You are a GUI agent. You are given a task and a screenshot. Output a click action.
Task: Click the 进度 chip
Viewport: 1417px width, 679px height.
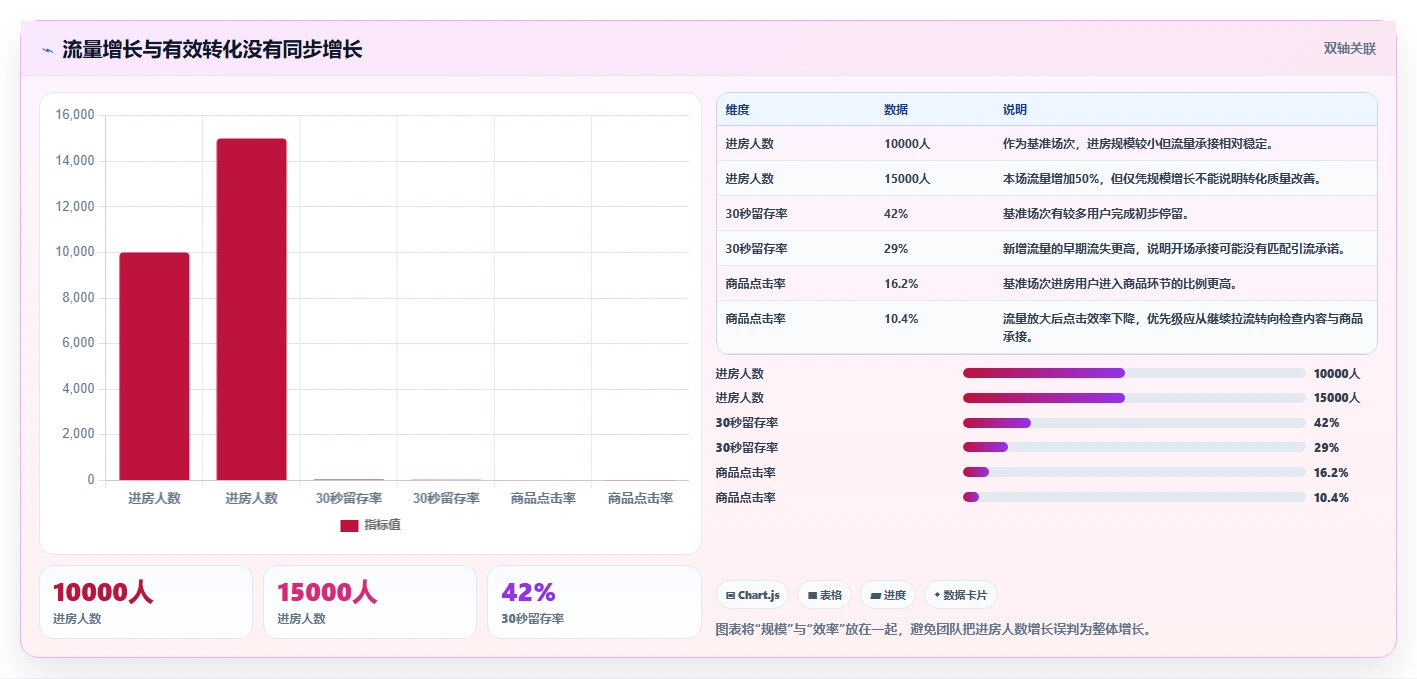[x=887, y=595]
